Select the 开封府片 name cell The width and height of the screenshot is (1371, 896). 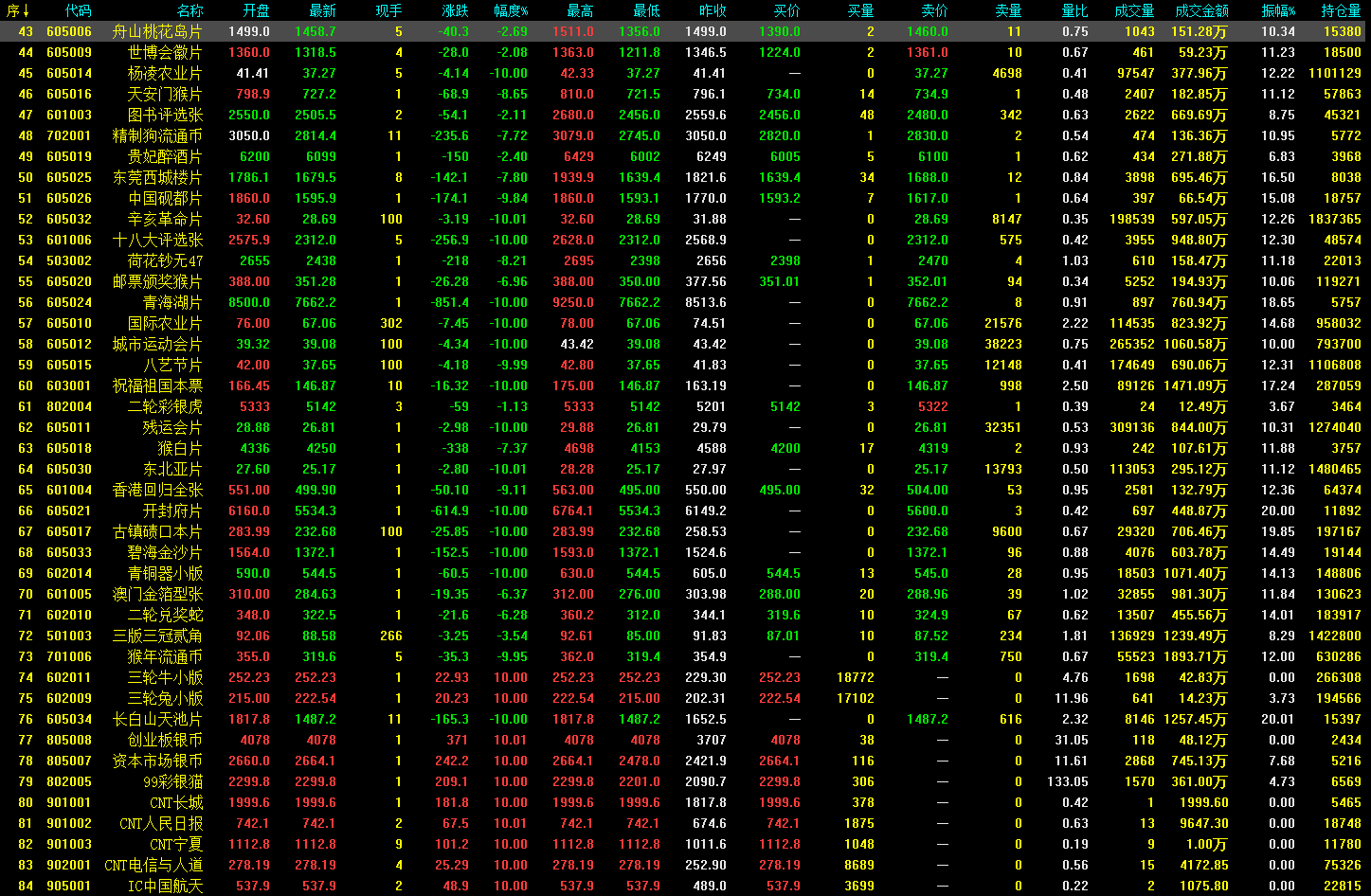(172, 511)
